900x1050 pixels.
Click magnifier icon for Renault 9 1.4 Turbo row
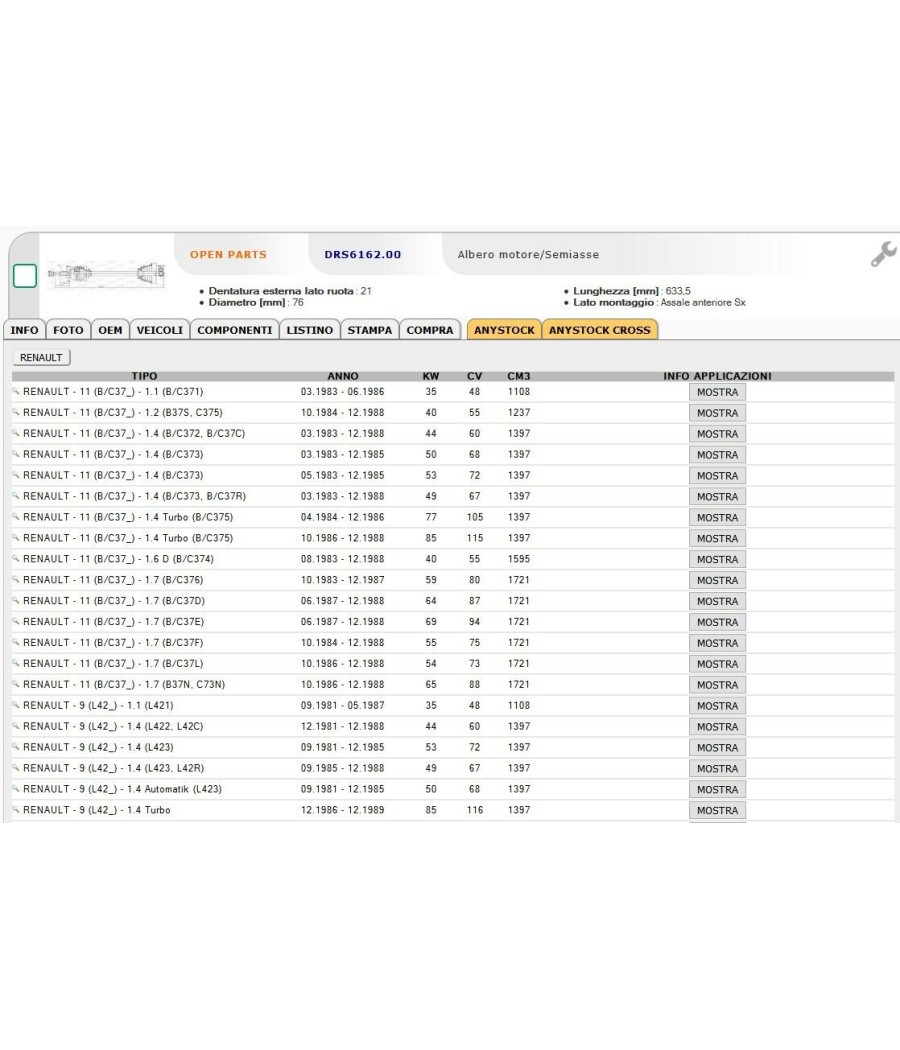15,810
